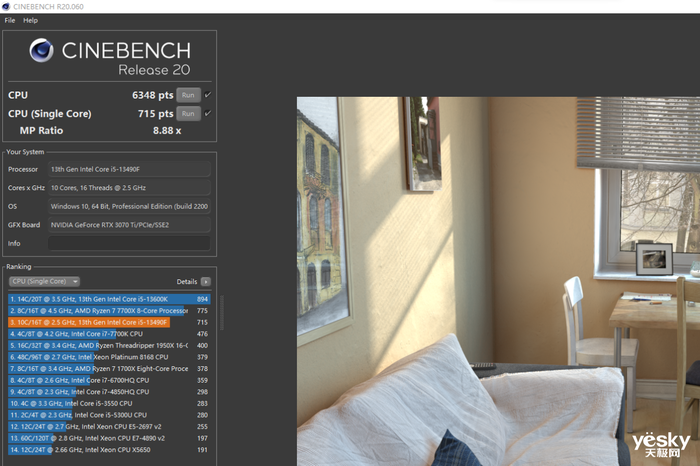Select ranking row Core i7-4850HQ
Image resolution: width=700 pixels, height=466 pixels.
[x=109, y=392]
